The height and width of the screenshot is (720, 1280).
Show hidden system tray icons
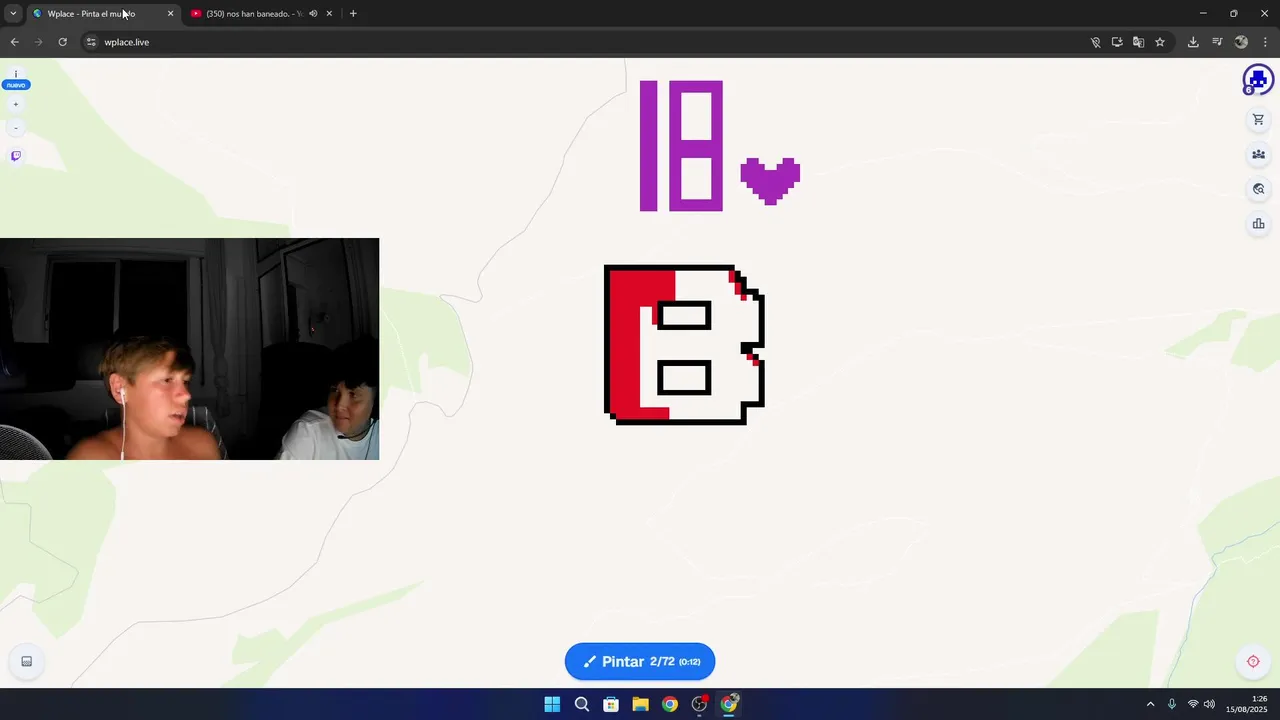[1150, 704]
